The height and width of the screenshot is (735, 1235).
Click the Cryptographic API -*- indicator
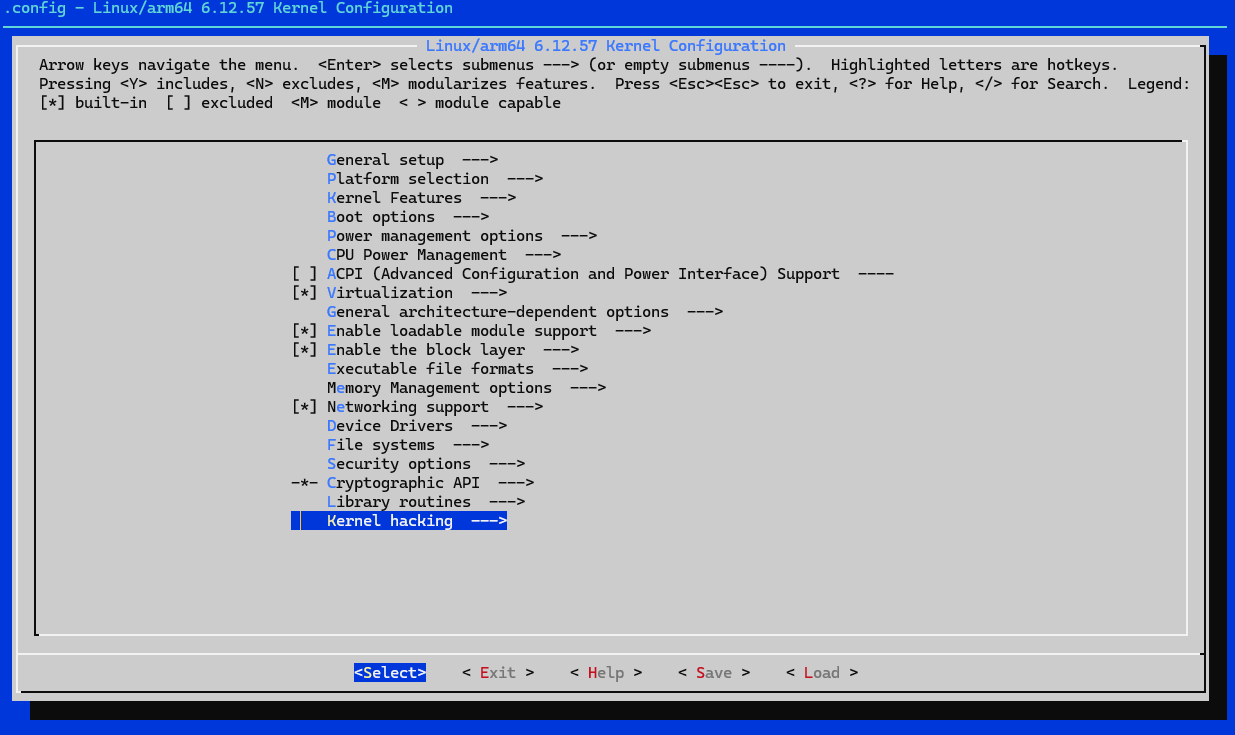[304, 483]
